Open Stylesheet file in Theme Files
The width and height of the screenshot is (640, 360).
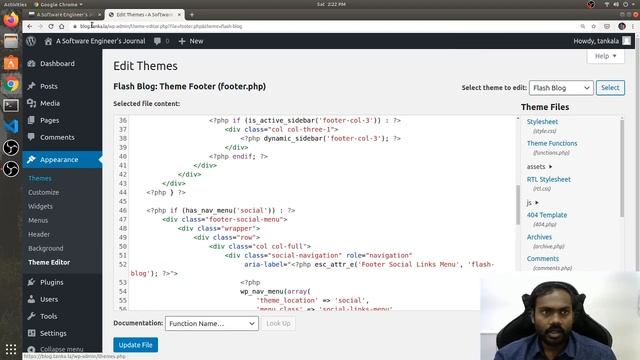coord(542,122)
